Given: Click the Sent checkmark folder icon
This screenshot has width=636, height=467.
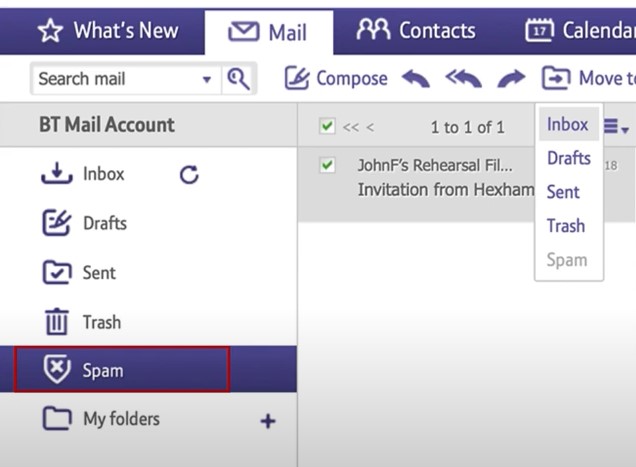Looking at the screenshot, I should tap(57, 272).
